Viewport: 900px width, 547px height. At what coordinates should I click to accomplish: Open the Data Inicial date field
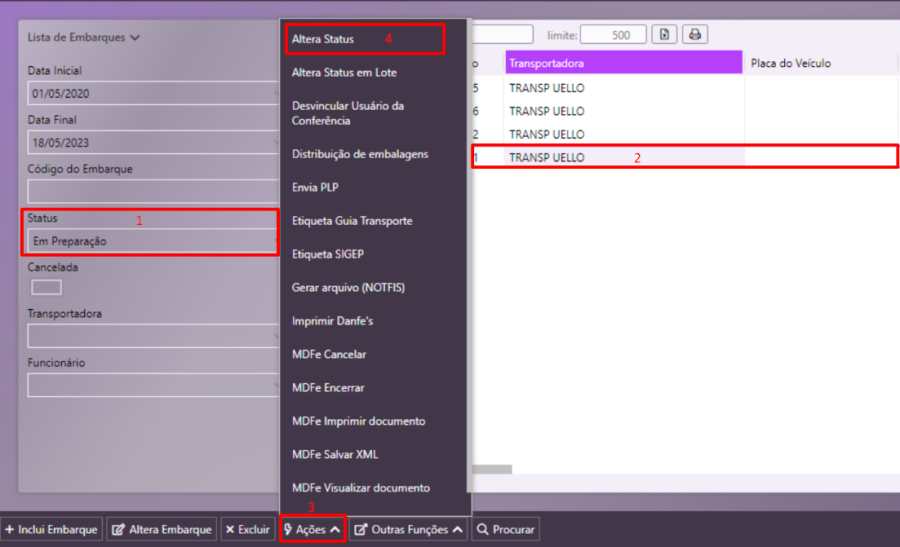[153, 94]
